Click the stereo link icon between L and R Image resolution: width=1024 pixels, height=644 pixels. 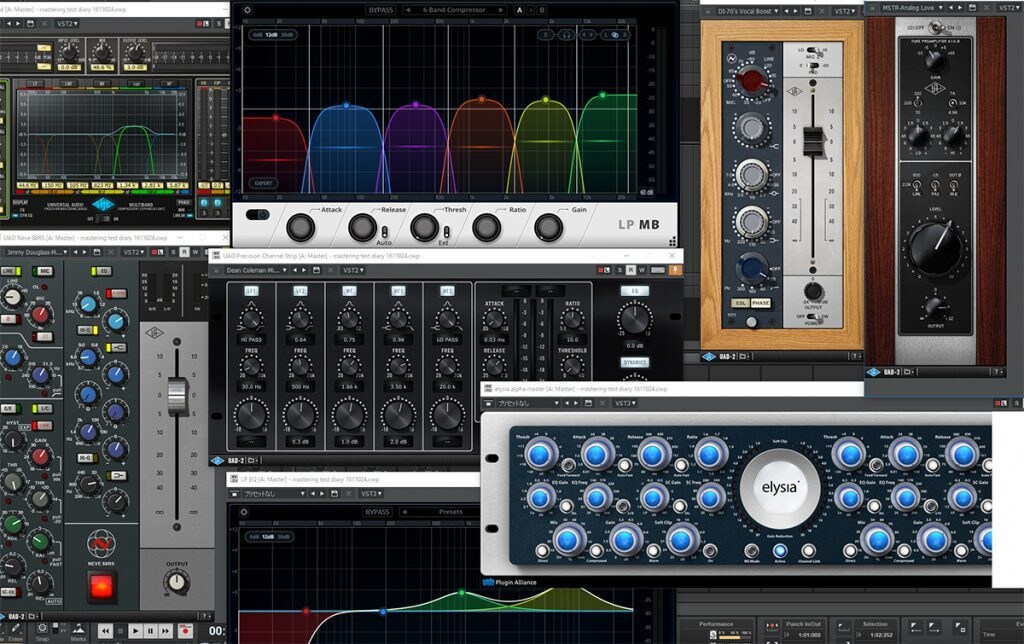coord(615,35)
